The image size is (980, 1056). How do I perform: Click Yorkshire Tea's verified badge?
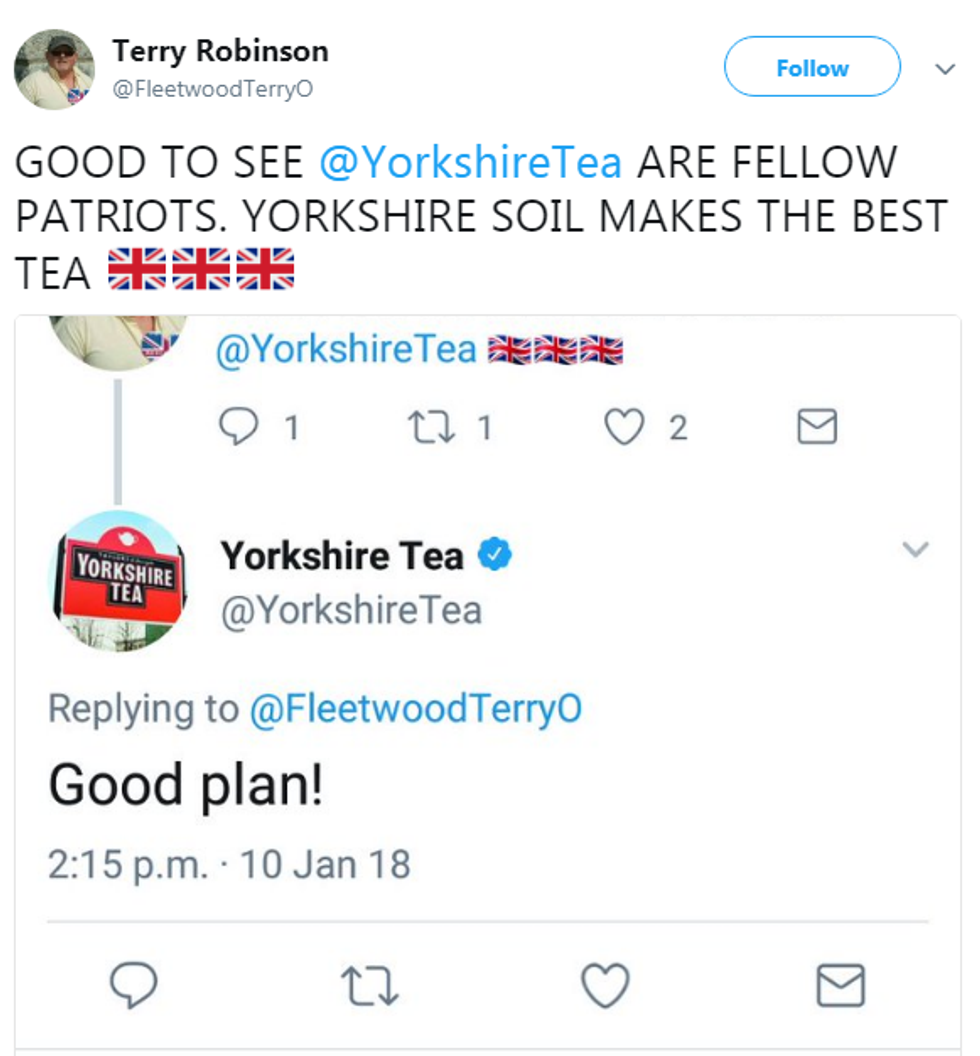(x=495, y=554)
